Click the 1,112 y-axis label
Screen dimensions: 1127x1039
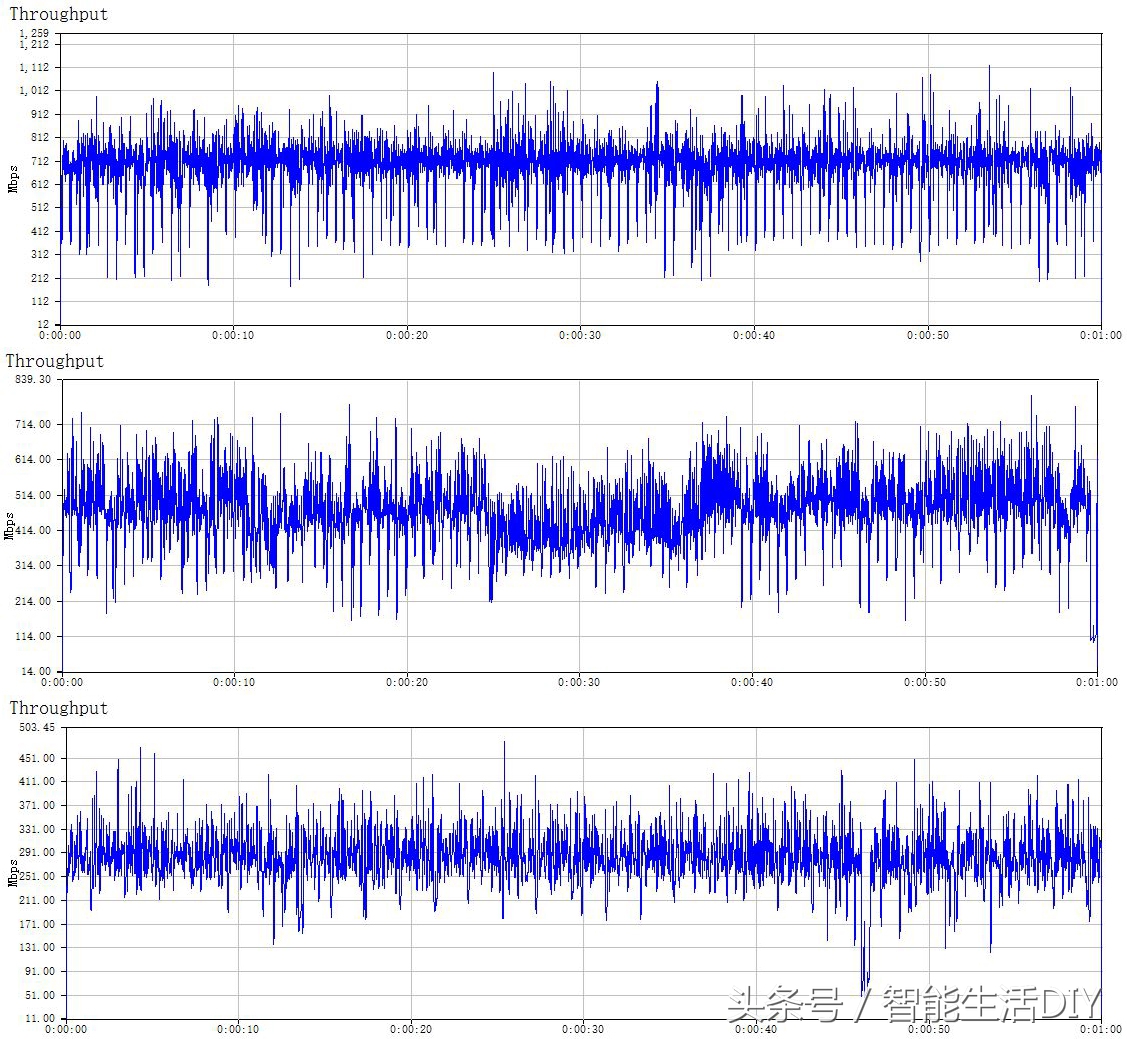[x=33, y=67]
